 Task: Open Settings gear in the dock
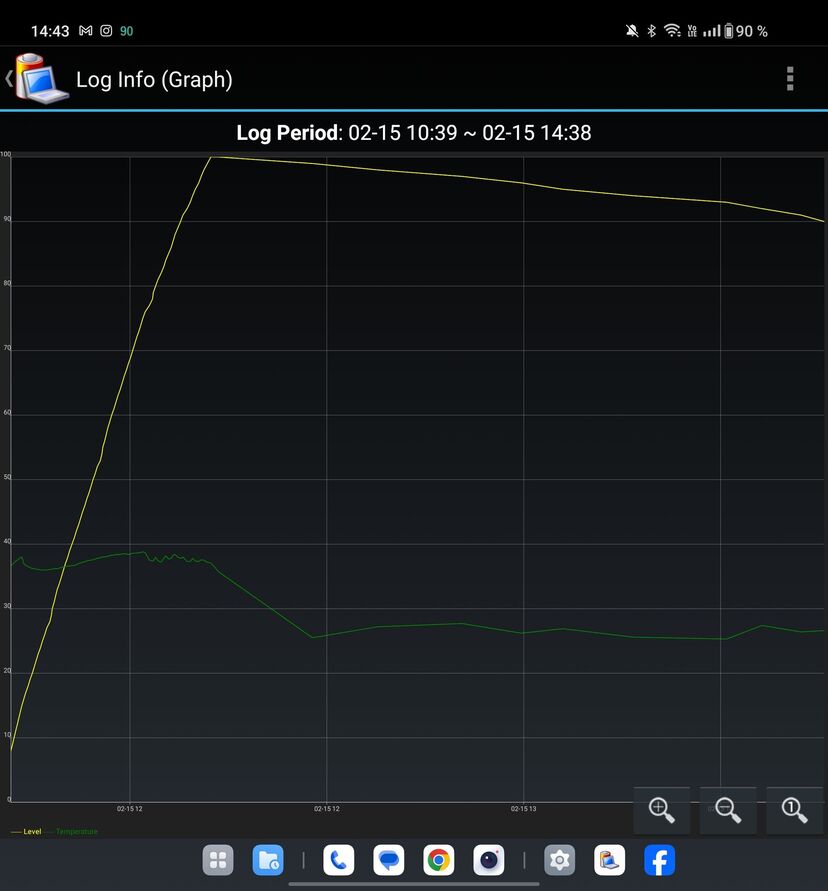[559, 860]
